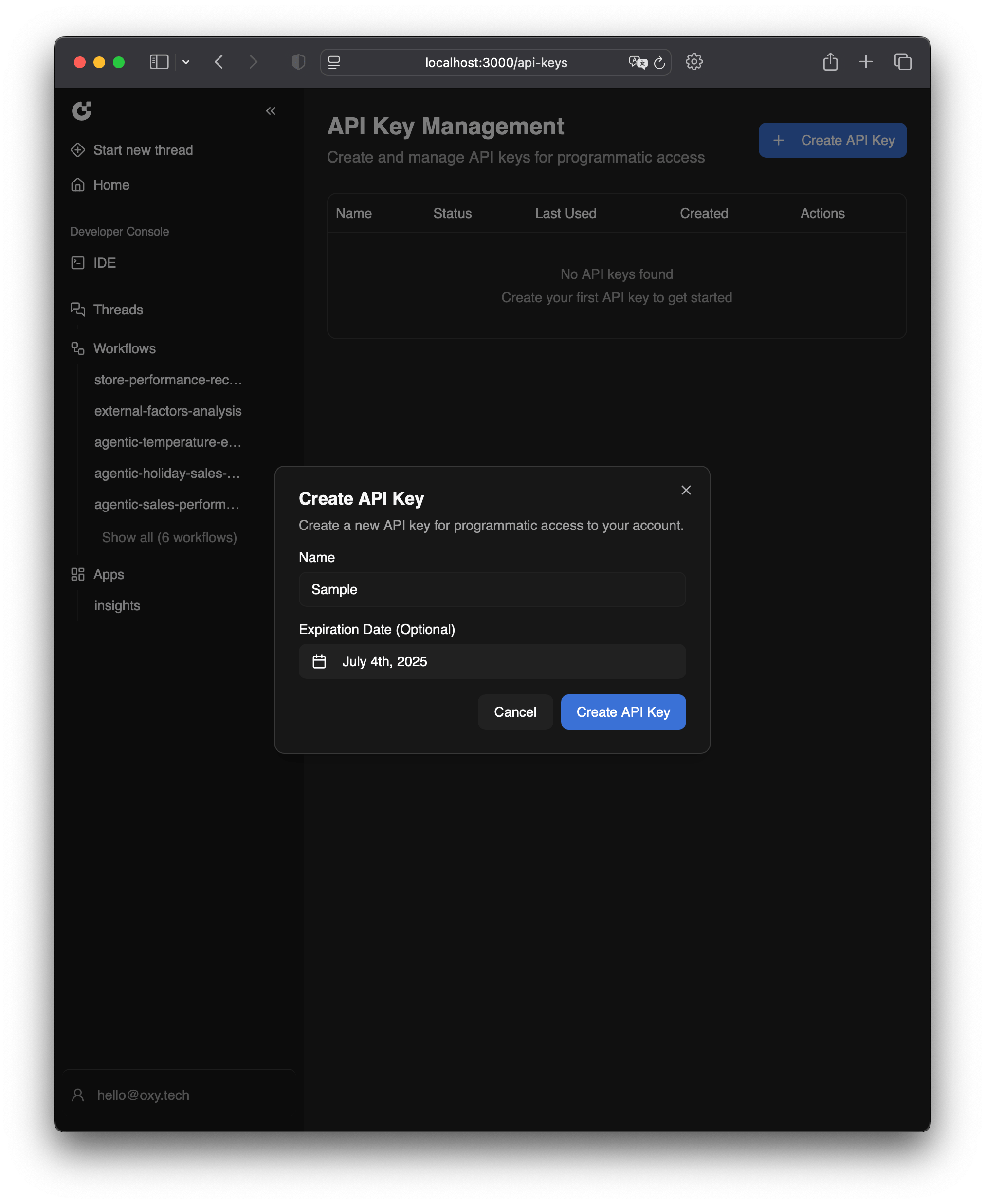This screenshot has width=985, height=1204.
Task: Show all 6 workflows
Action: (169, 537)
